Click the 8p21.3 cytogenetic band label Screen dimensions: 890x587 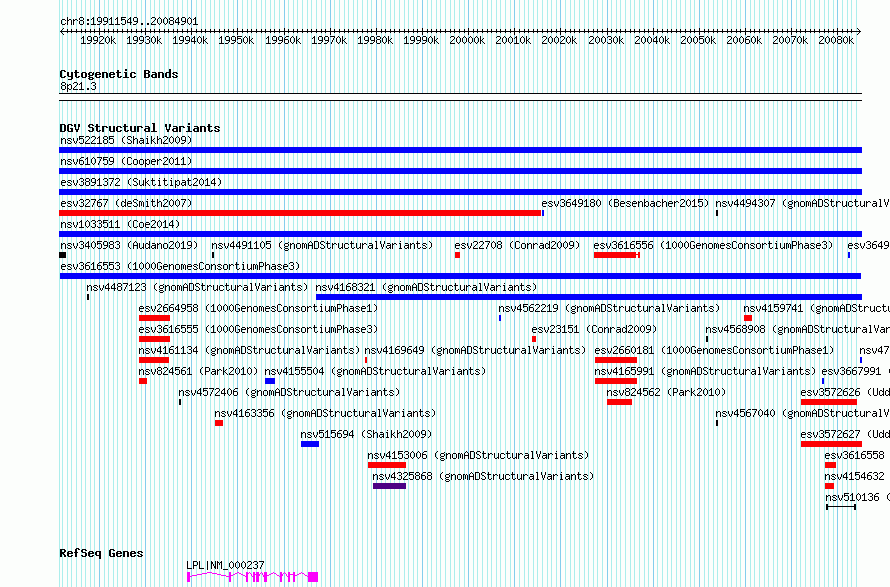click(x=78, y=86)
